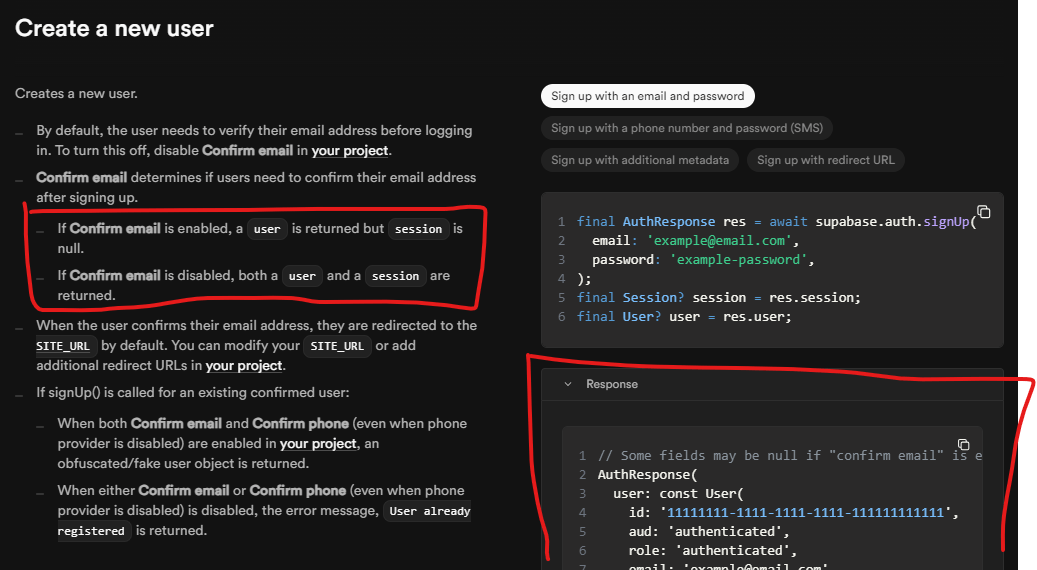The height and width of the screenshot is (570, 1037).
Task: Copy the AuthResponse response code
Action: [x=964, y=444]
